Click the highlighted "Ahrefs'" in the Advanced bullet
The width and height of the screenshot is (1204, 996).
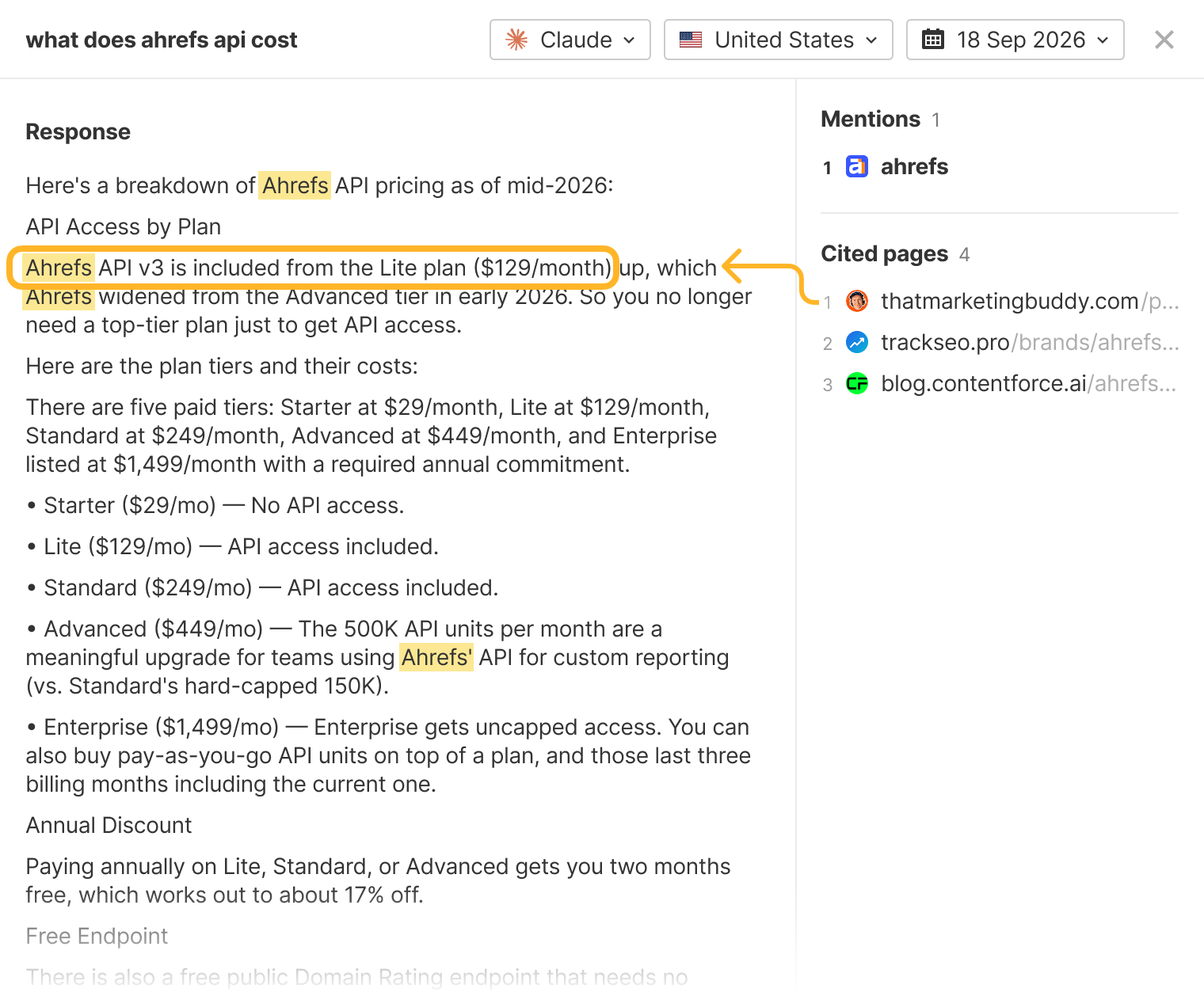point(436,657)
